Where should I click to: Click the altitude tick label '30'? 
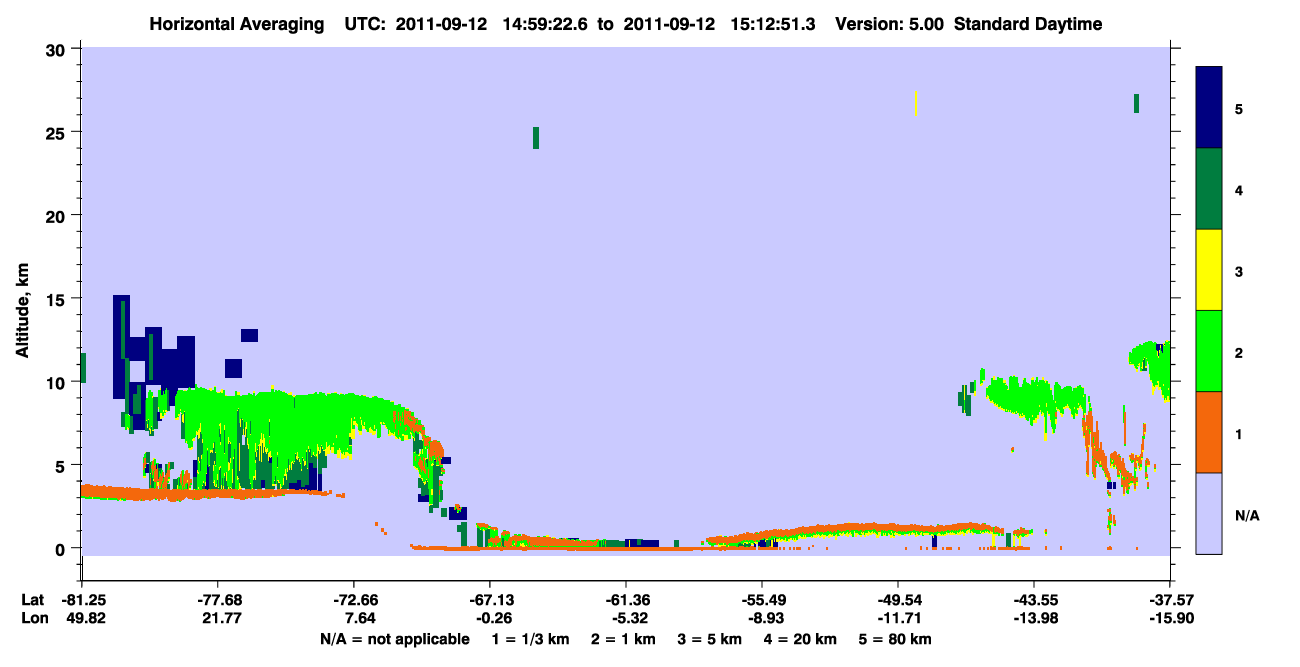click(57, 49)
